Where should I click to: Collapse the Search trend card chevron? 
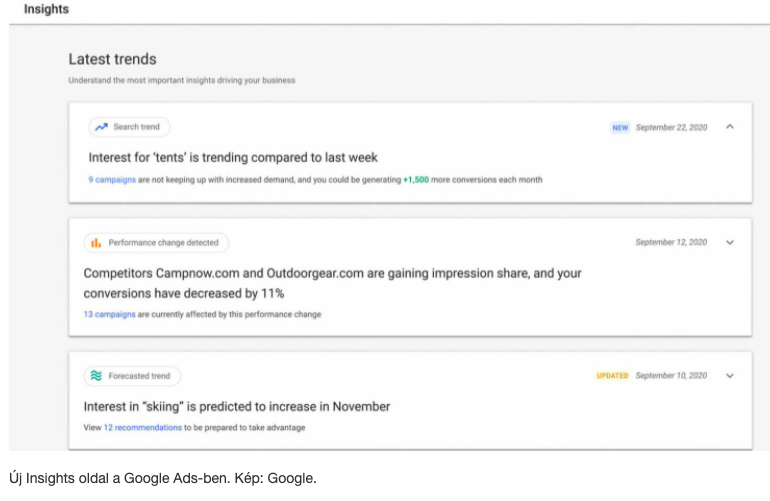point(730,127)
